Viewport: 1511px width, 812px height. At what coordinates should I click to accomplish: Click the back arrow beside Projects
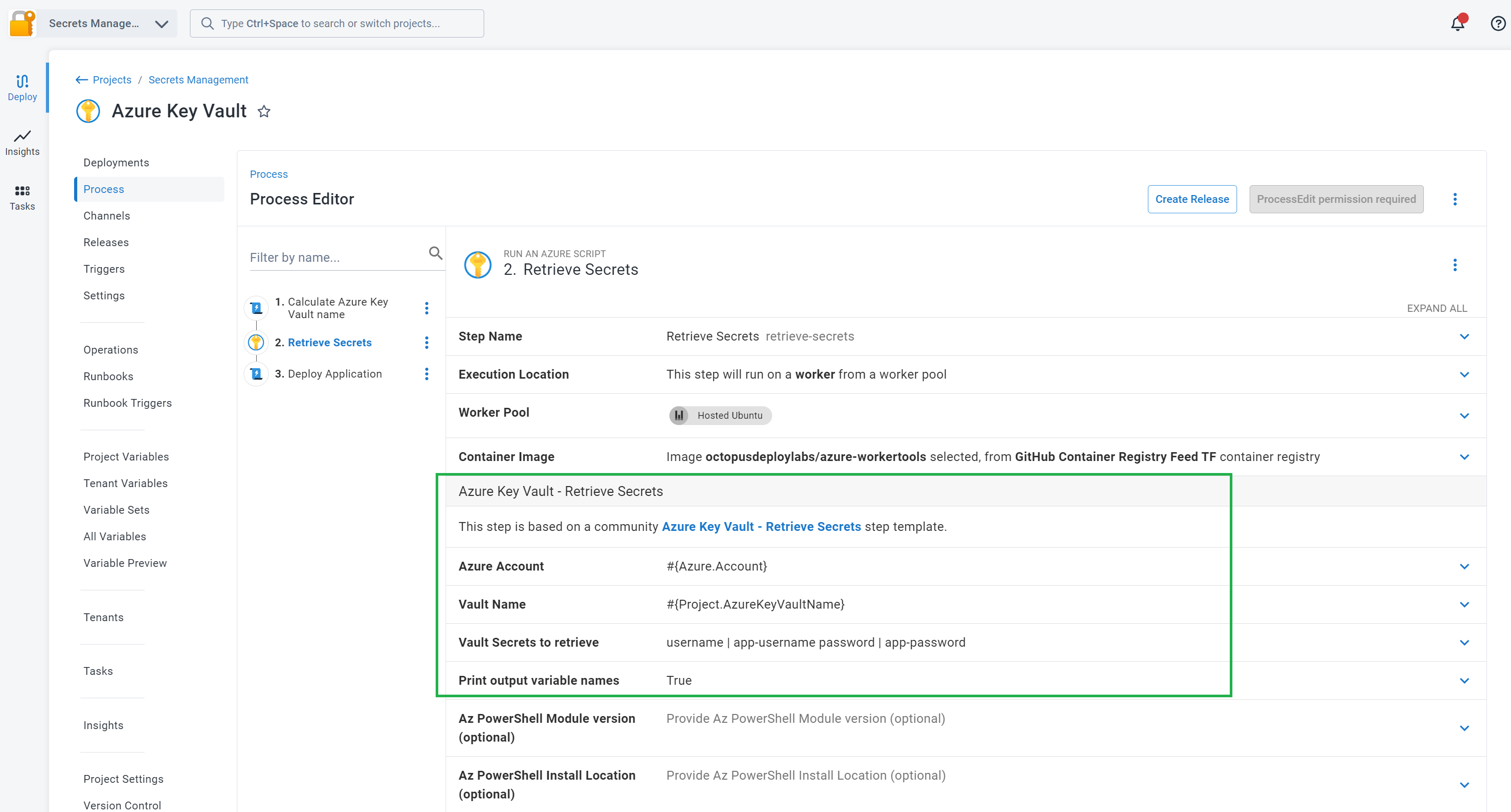click(81, 80)
